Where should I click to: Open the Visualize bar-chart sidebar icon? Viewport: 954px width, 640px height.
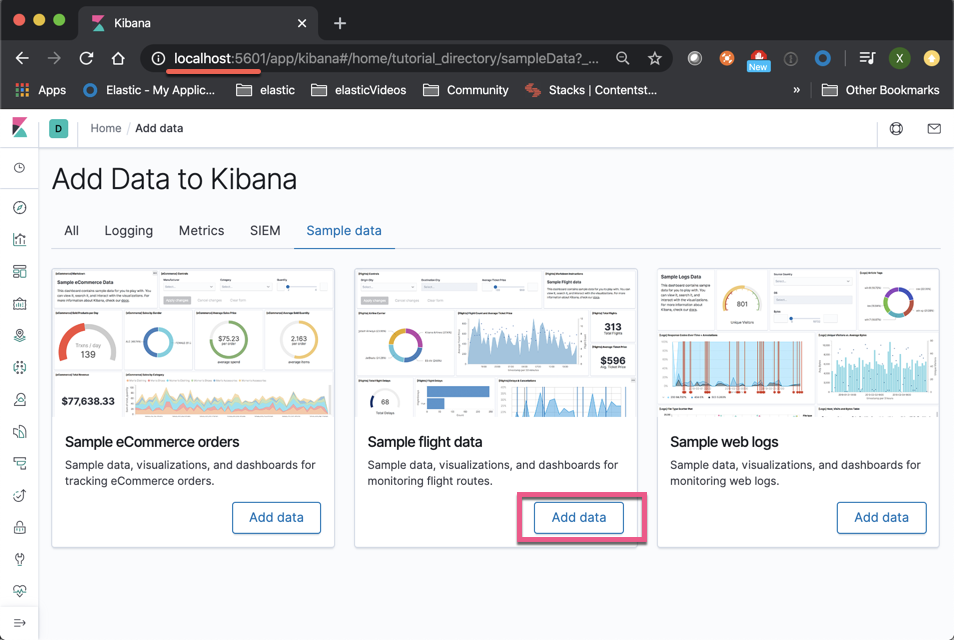click(x=19, y=239)
